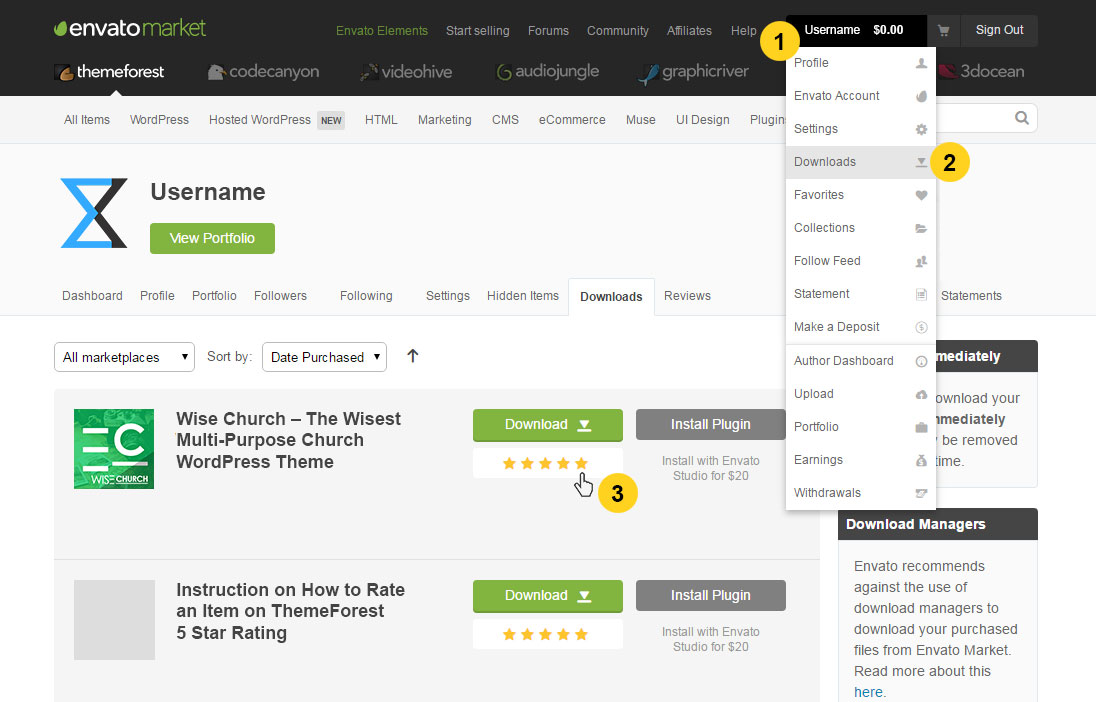The width and height of the screenshot is (1096, 702).
Task: Open the themeforest marketplace
Action: coord(109,71)
